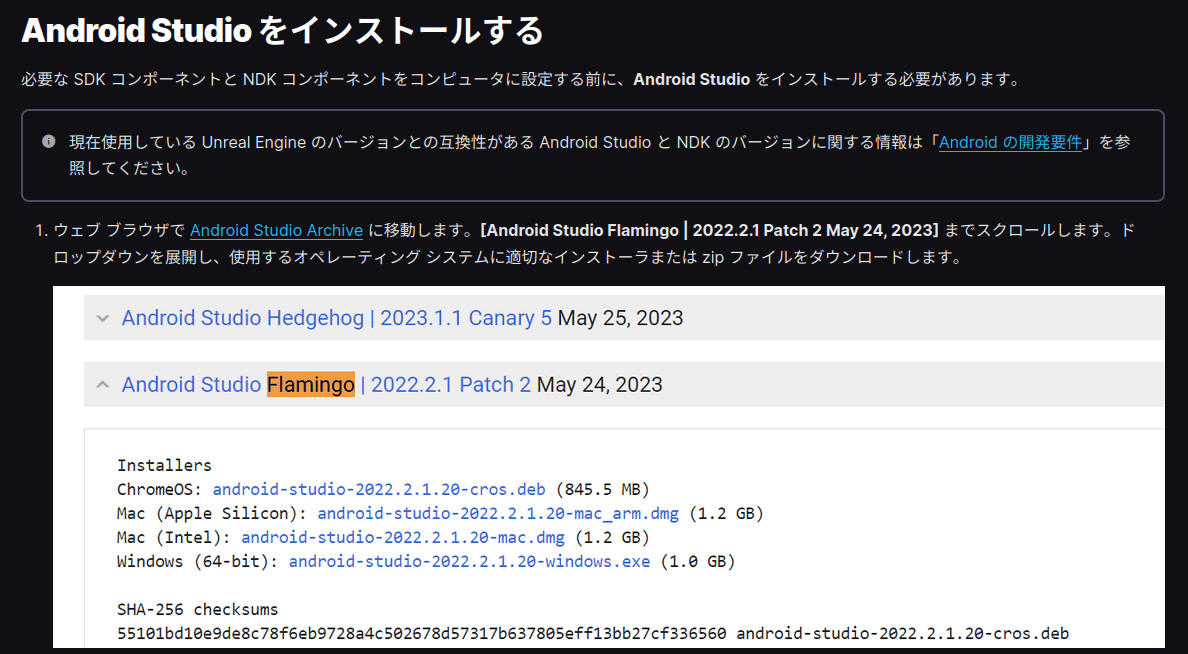This screenshot has width=1188, height=654.
Task: Click the checksum starting with 55101bd10e9de8c
Action: pos(421,633)
